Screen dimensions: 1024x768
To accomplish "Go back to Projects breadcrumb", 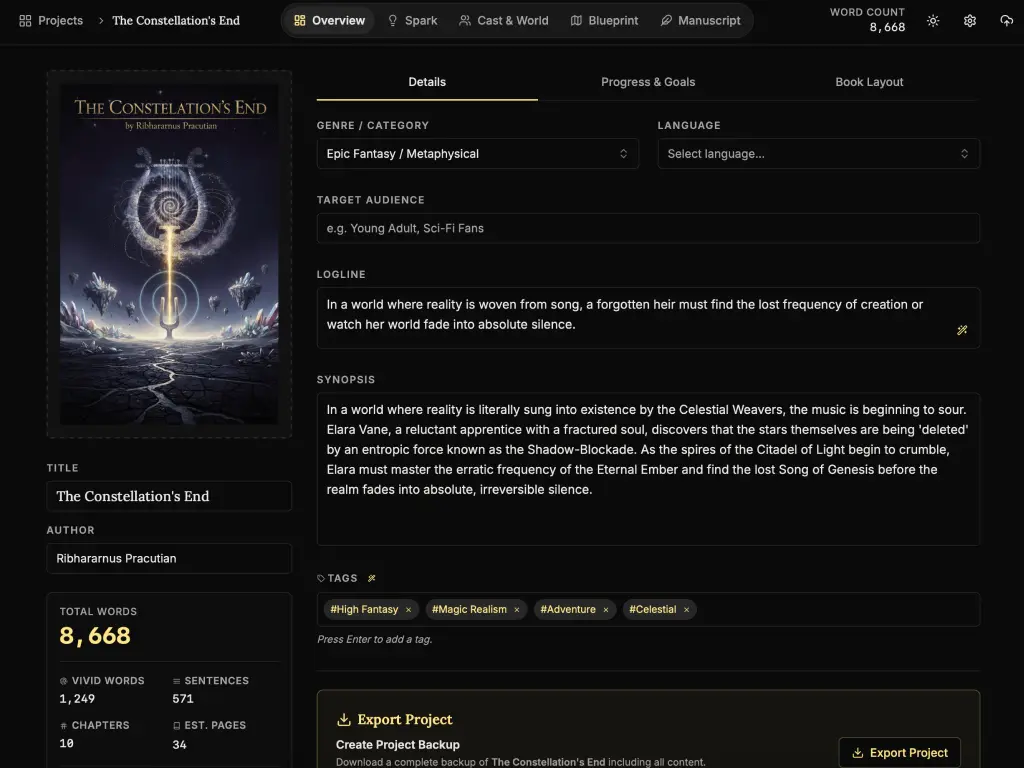I will (51, 20).
